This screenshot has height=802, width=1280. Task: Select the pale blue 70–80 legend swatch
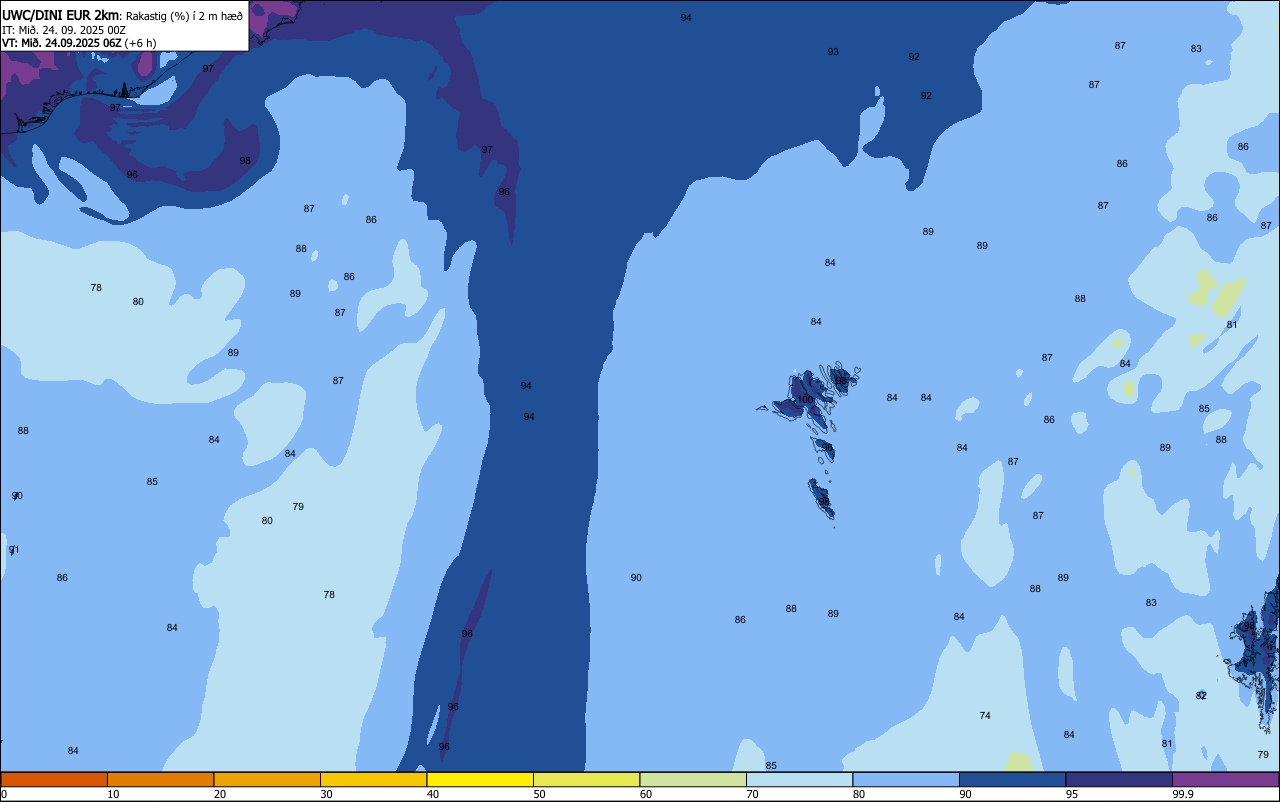pos(799,779)
